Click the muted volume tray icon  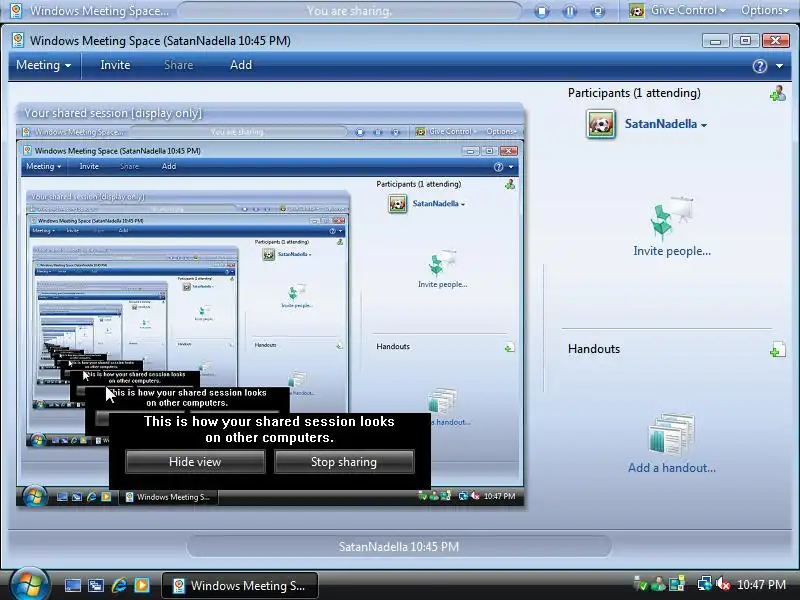coord(723,584)
